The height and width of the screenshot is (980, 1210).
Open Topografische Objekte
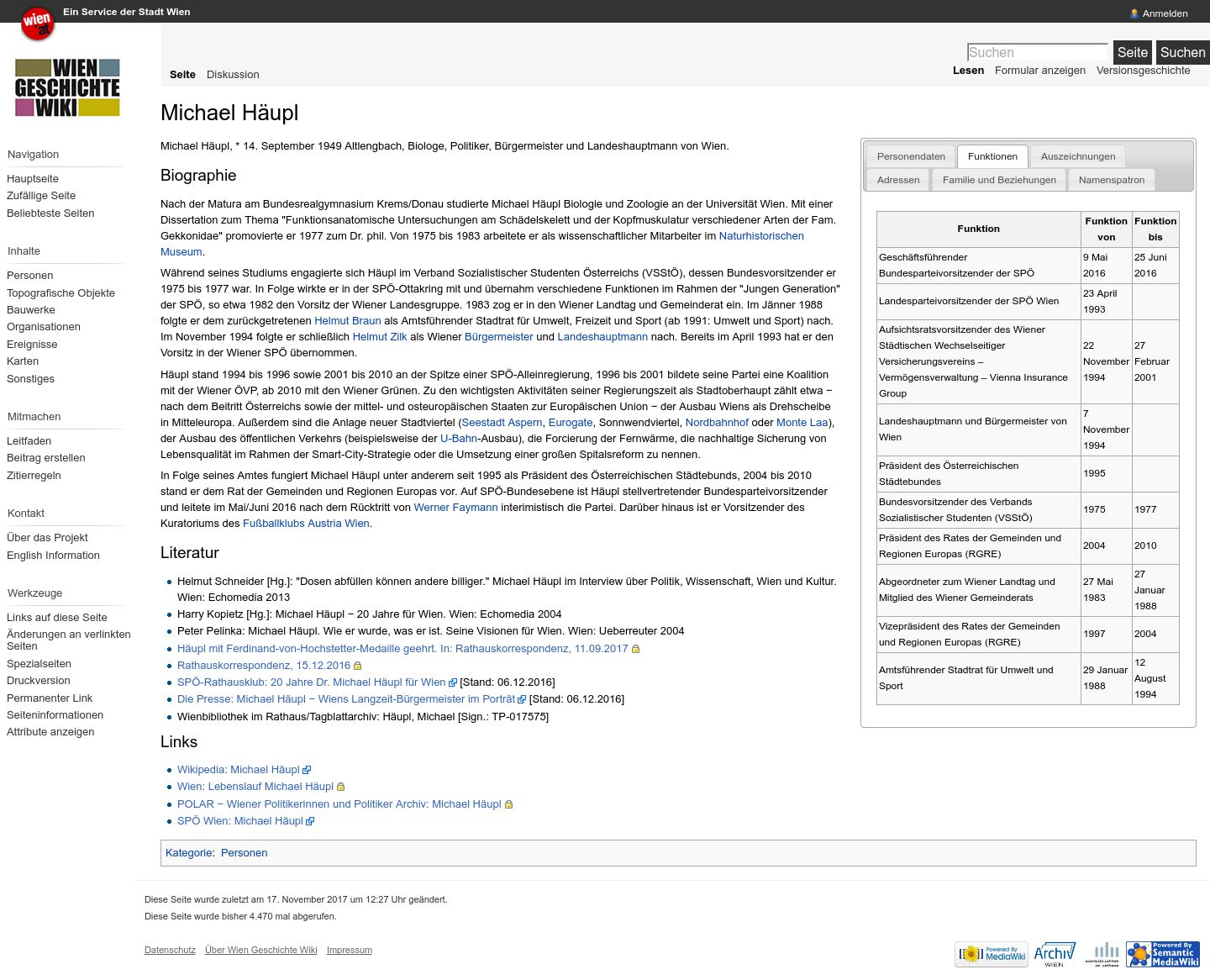pos(60,293)
